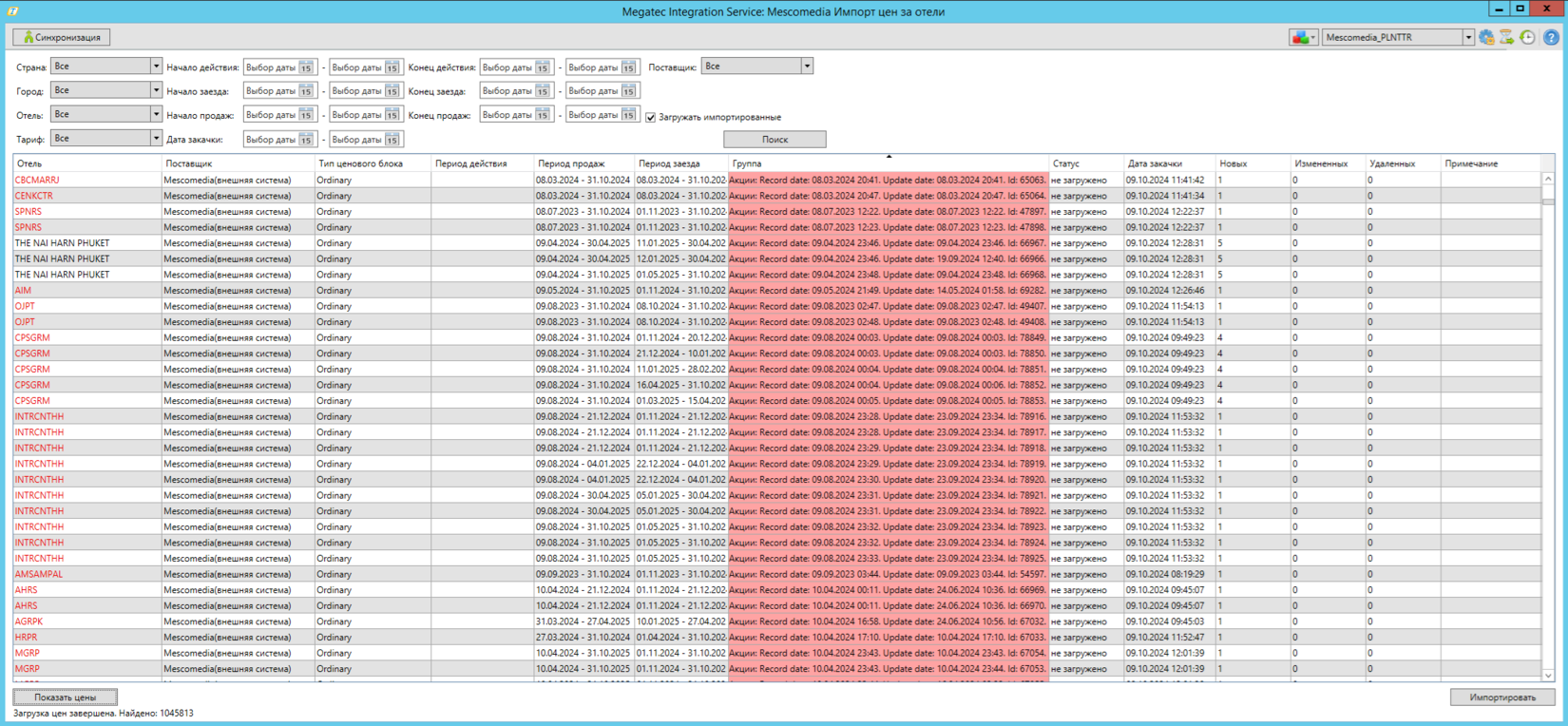Expand the Тариф dropdown

coord(156,139)
